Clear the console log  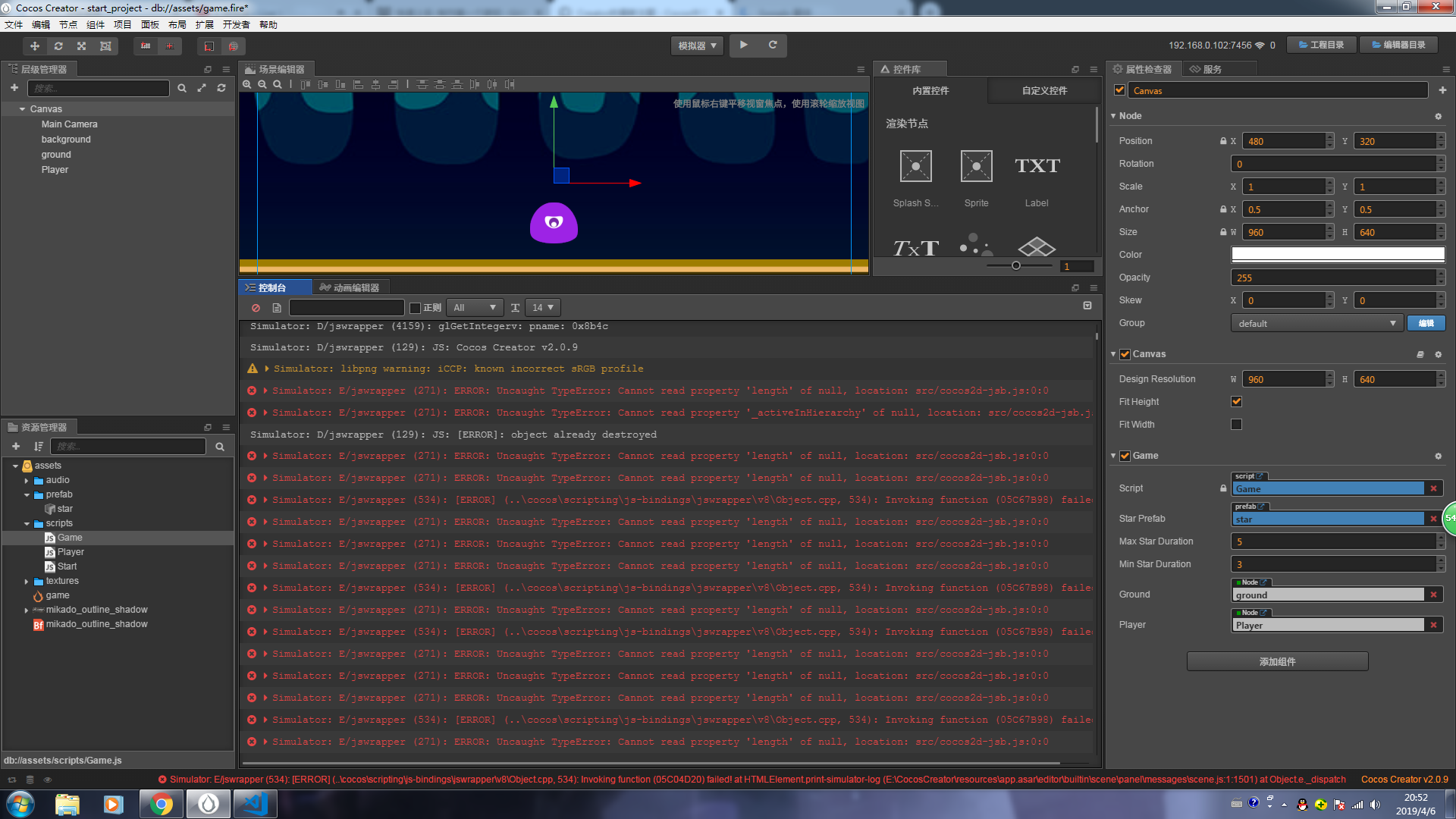click(256, 308)
